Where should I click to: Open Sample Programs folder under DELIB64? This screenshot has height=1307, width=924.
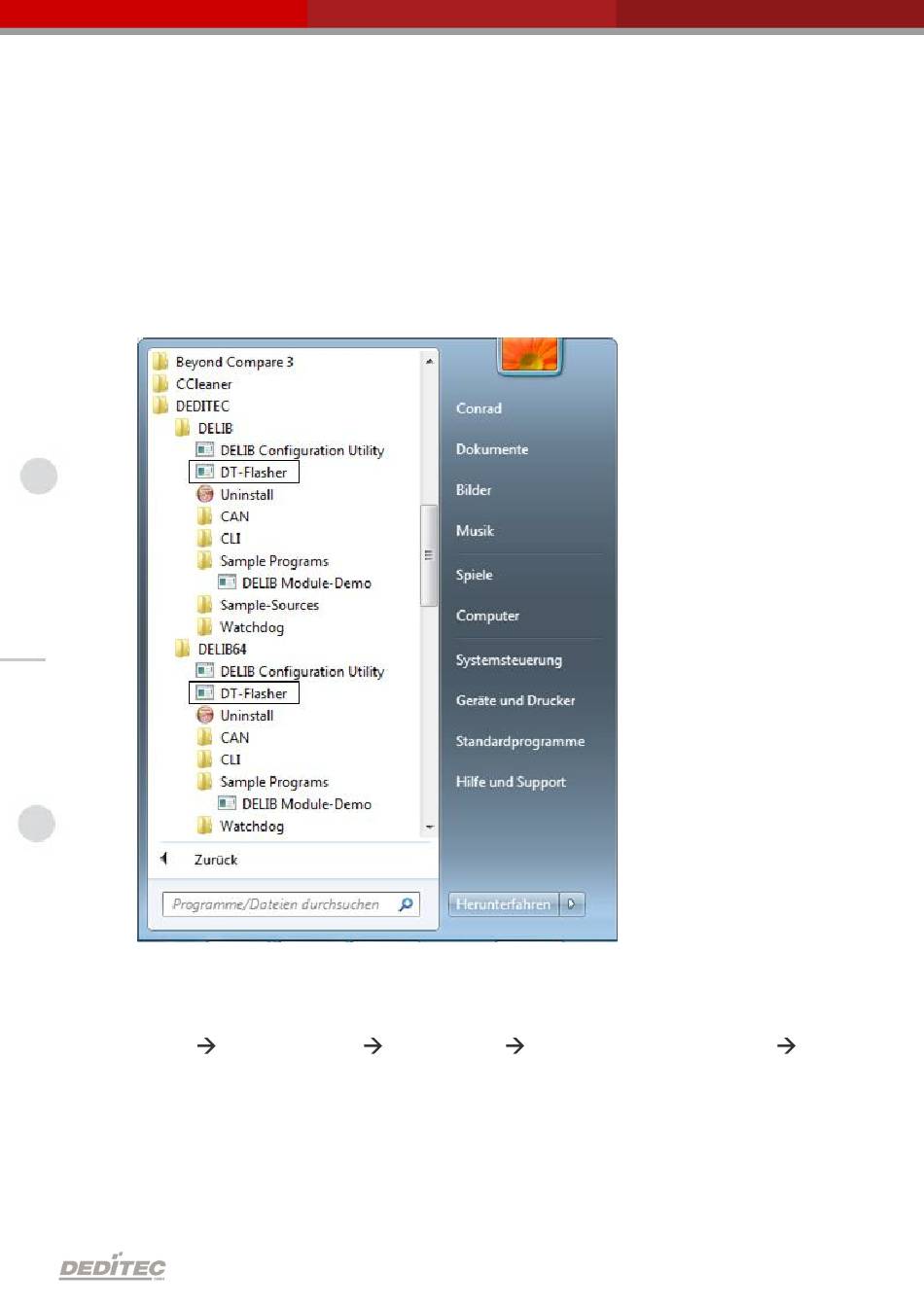(263, 782)
